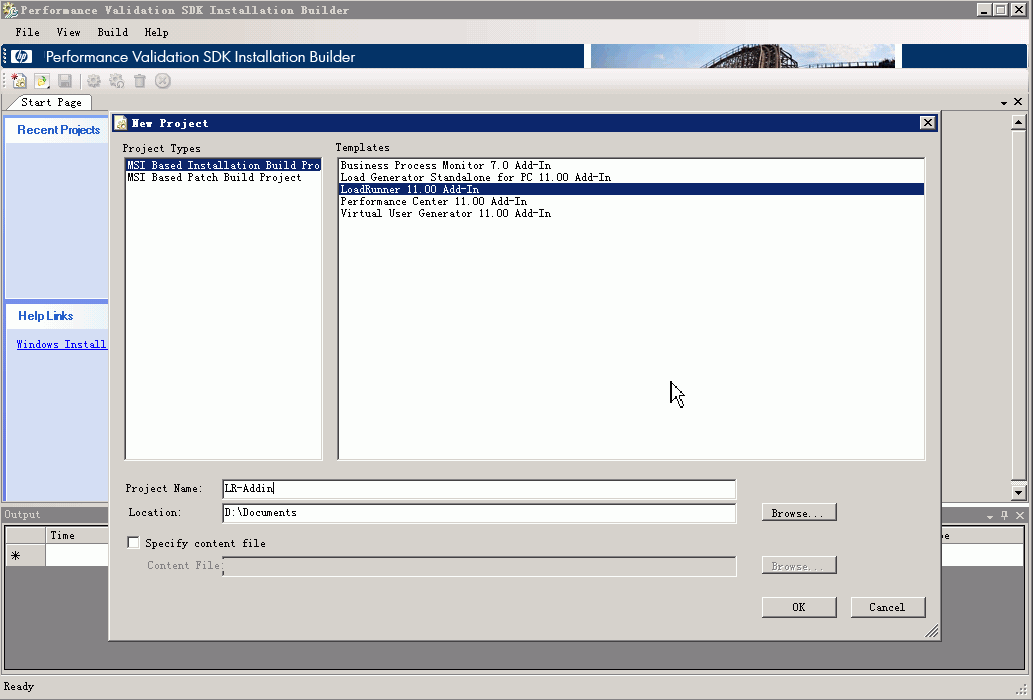Screen dimensions: 1033x700
Task: Click the Cancel button
Action: 887,607
